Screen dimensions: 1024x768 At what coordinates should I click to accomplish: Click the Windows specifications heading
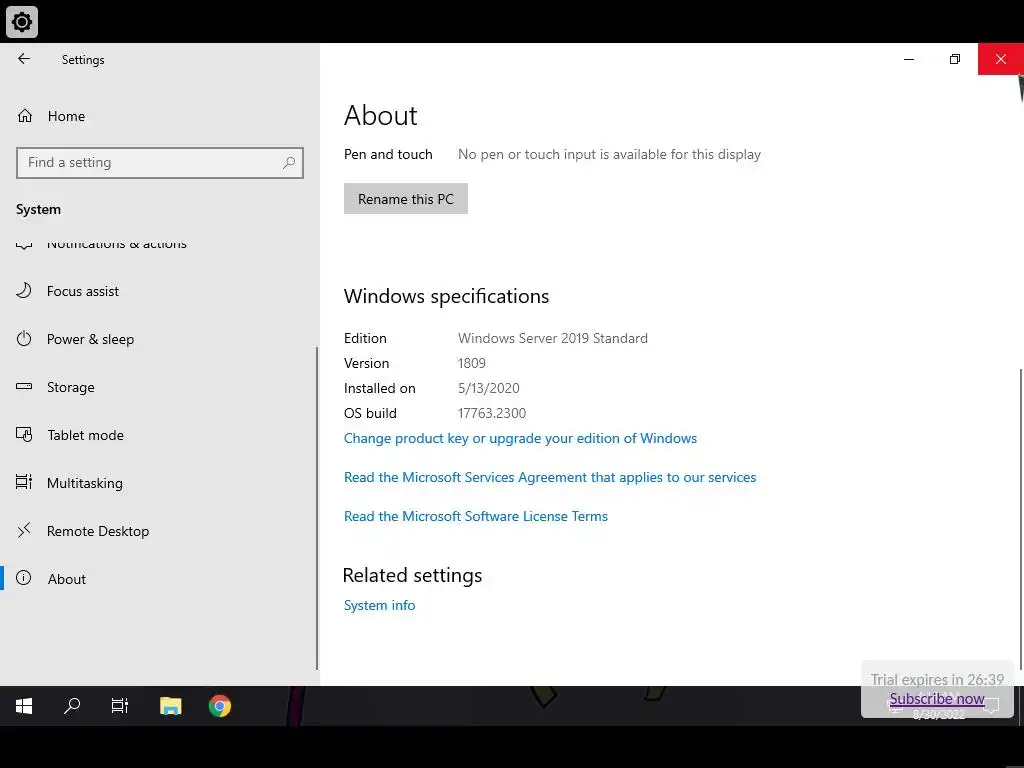tap(446, 296)
